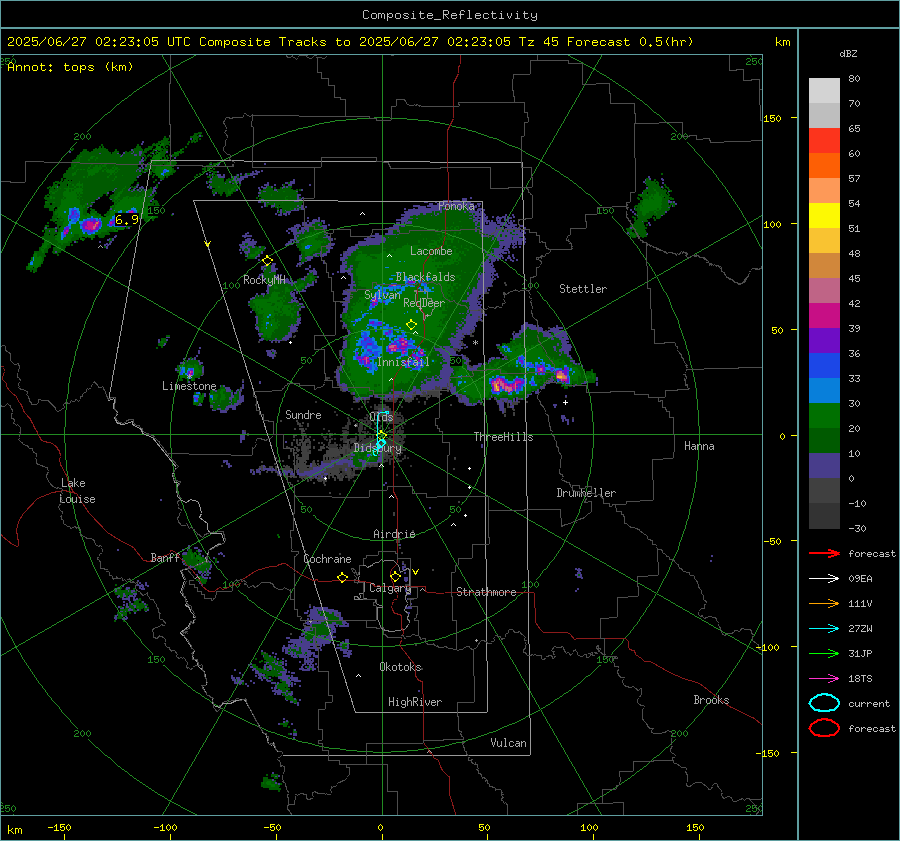Click the Lacombe city label
The height and width of the screenshot is (841, 900).
pyautogui.click(x=431, y=251)
